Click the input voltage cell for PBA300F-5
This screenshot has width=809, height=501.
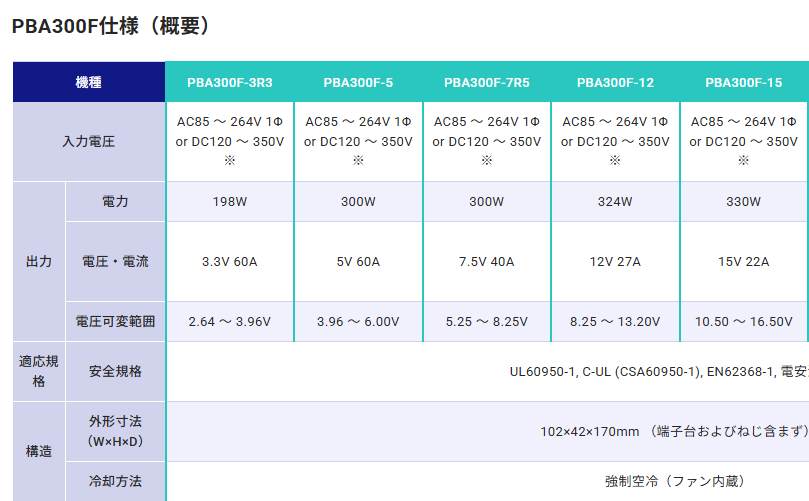(358, 141)
